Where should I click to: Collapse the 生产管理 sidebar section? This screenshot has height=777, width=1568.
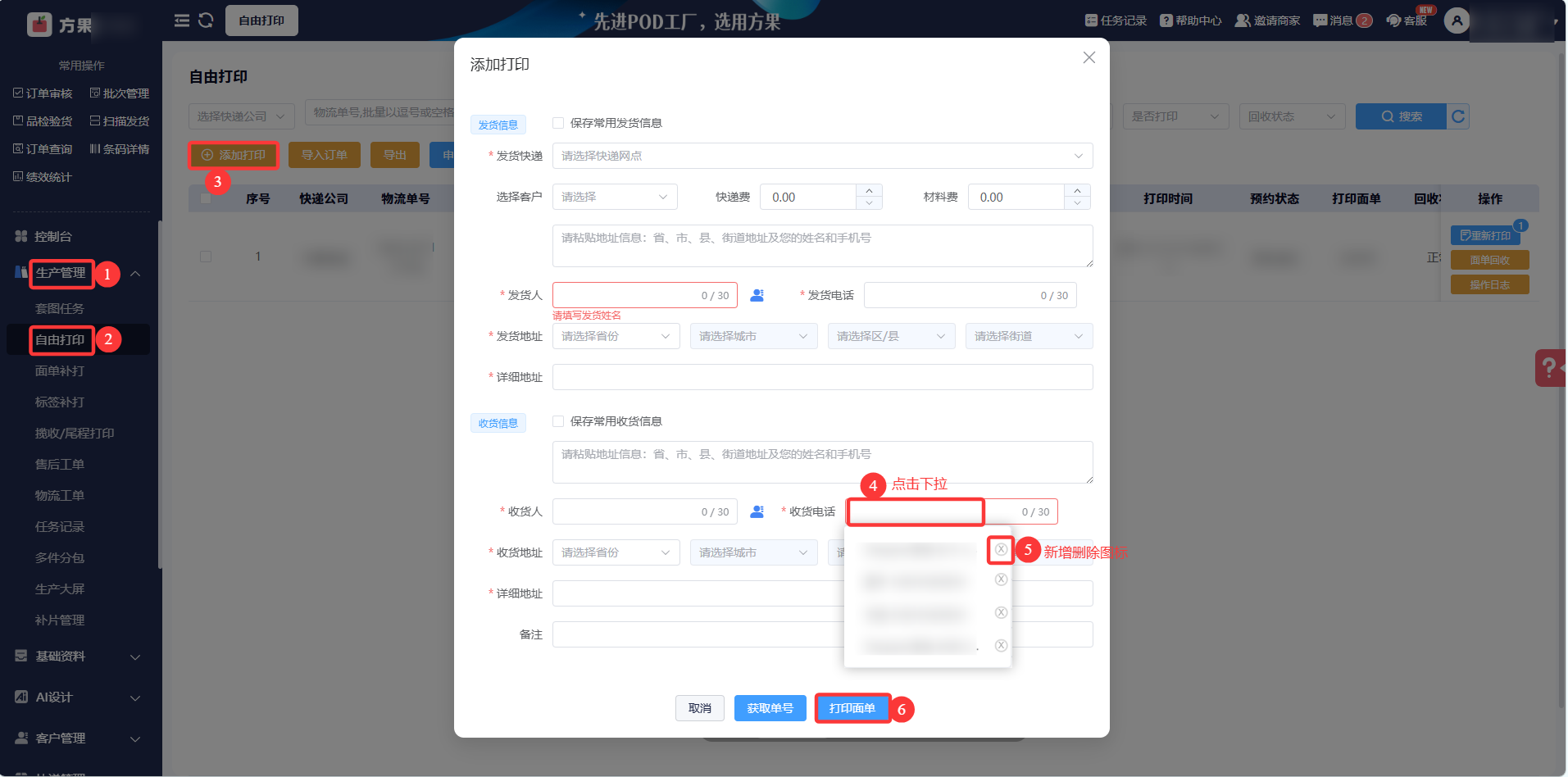[x=135, y=273]
